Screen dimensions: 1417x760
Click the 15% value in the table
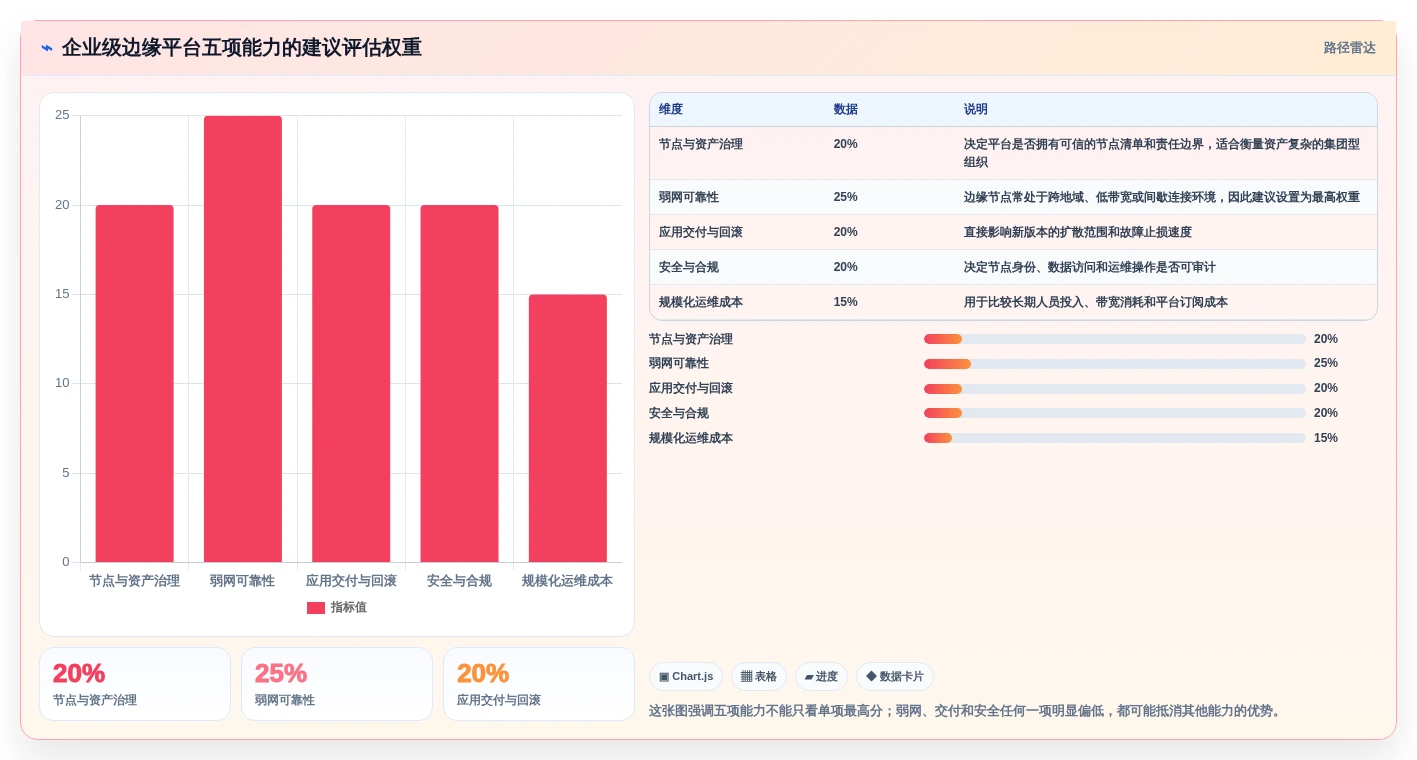846,302
